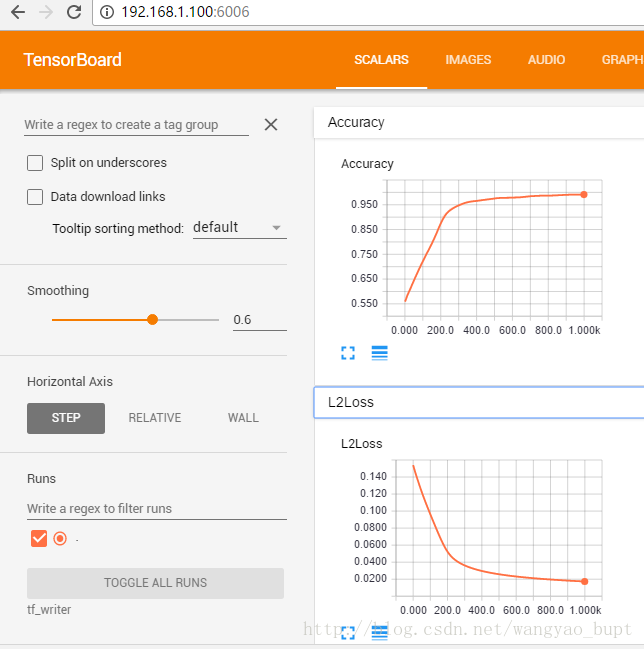Click the L2Loss curve end point marker

tap(584, 582)
